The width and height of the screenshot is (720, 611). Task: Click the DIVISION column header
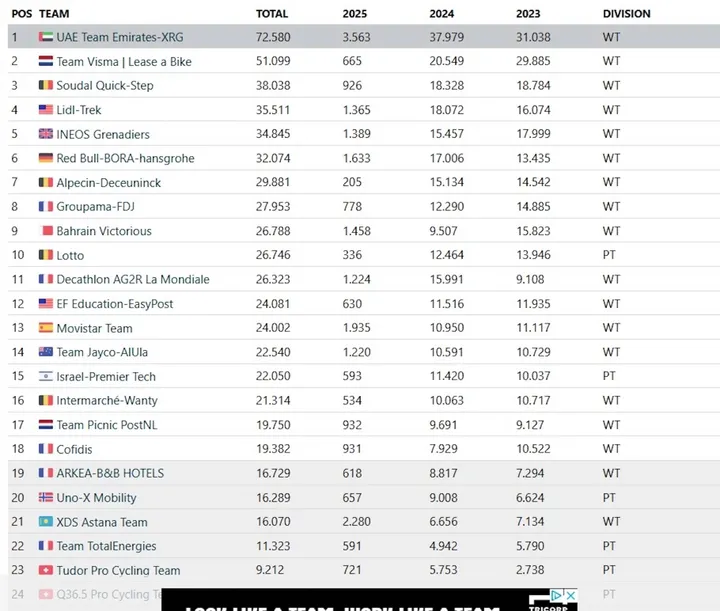[626, 14]
